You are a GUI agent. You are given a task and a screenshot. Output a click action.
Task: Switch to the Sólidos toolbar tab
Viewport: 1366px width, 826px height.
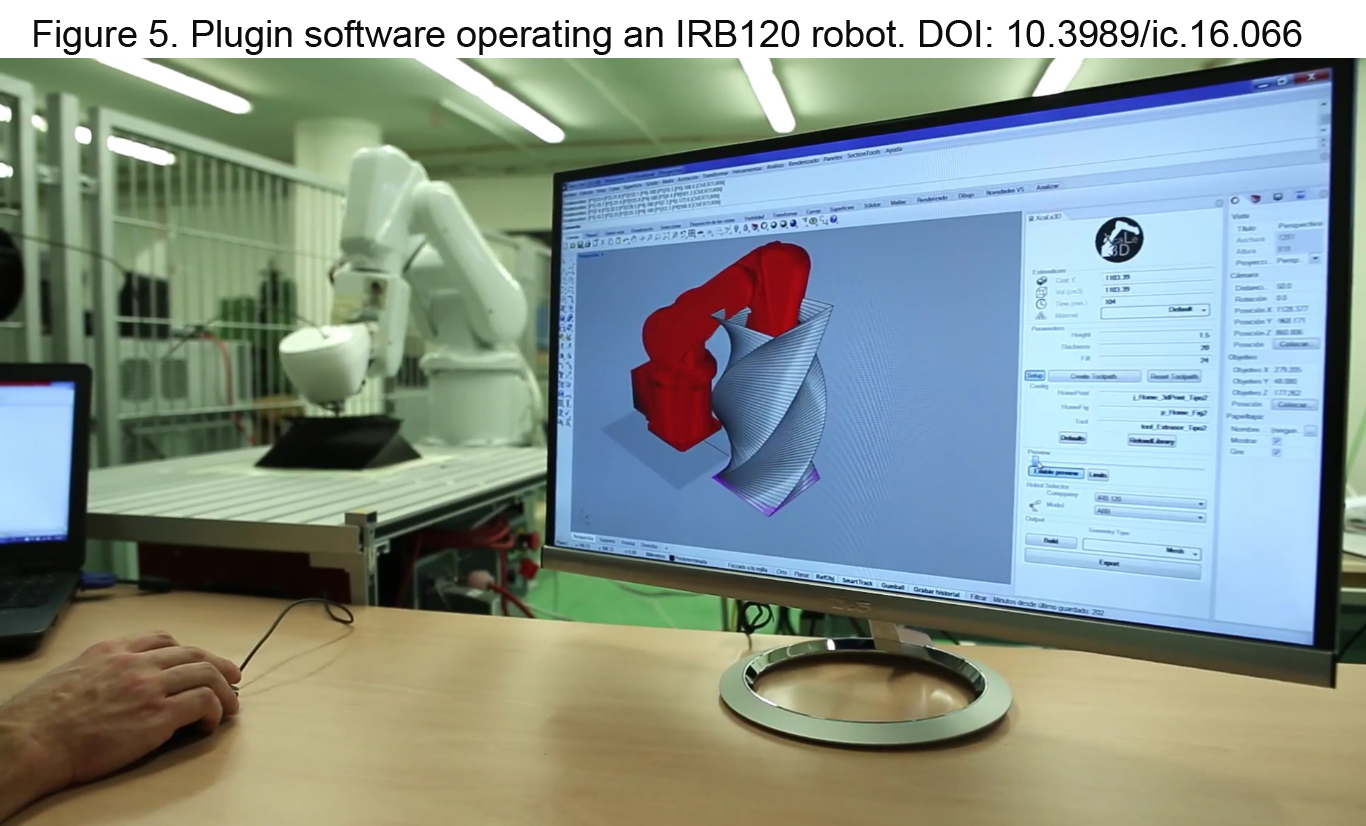[872, 205]
